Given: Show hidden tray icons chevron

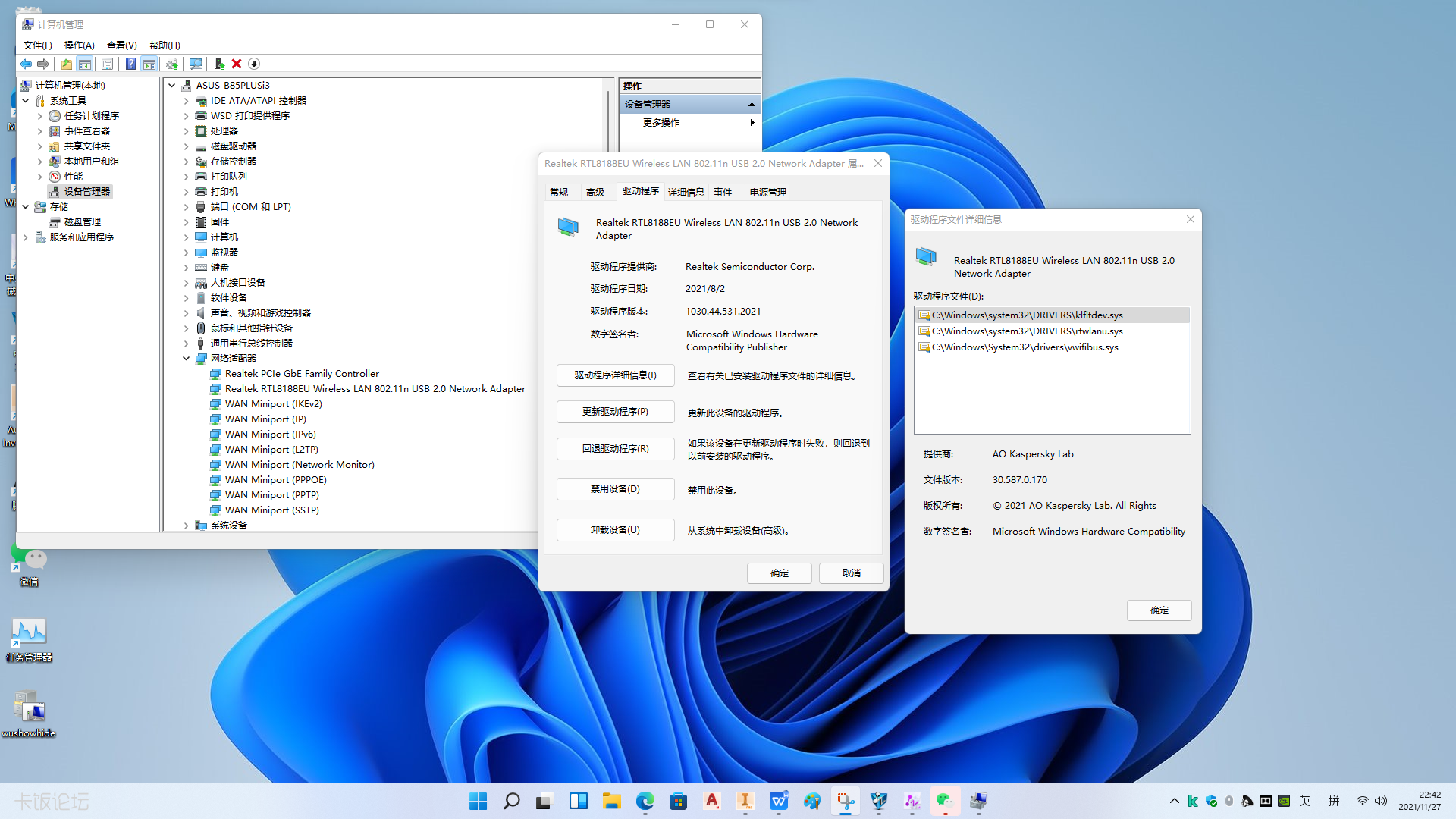Looking at the screenshot, I should (1175, 801).
